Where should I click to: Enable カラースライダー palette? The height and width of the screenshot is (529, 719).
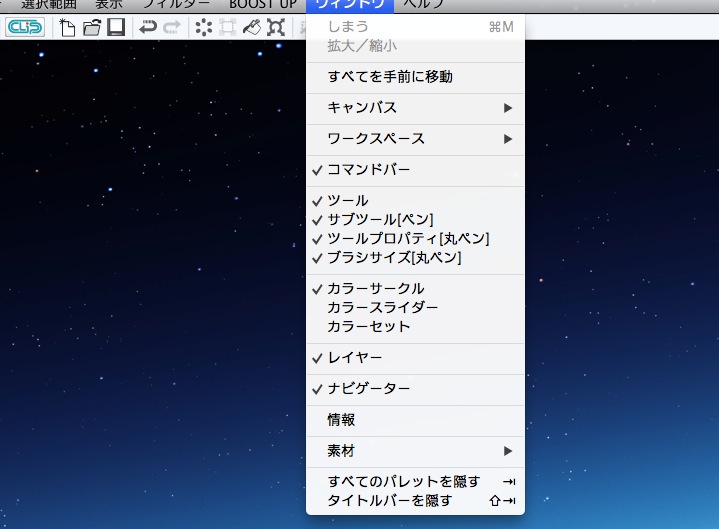pyautogui.click(x=415, y=308)
